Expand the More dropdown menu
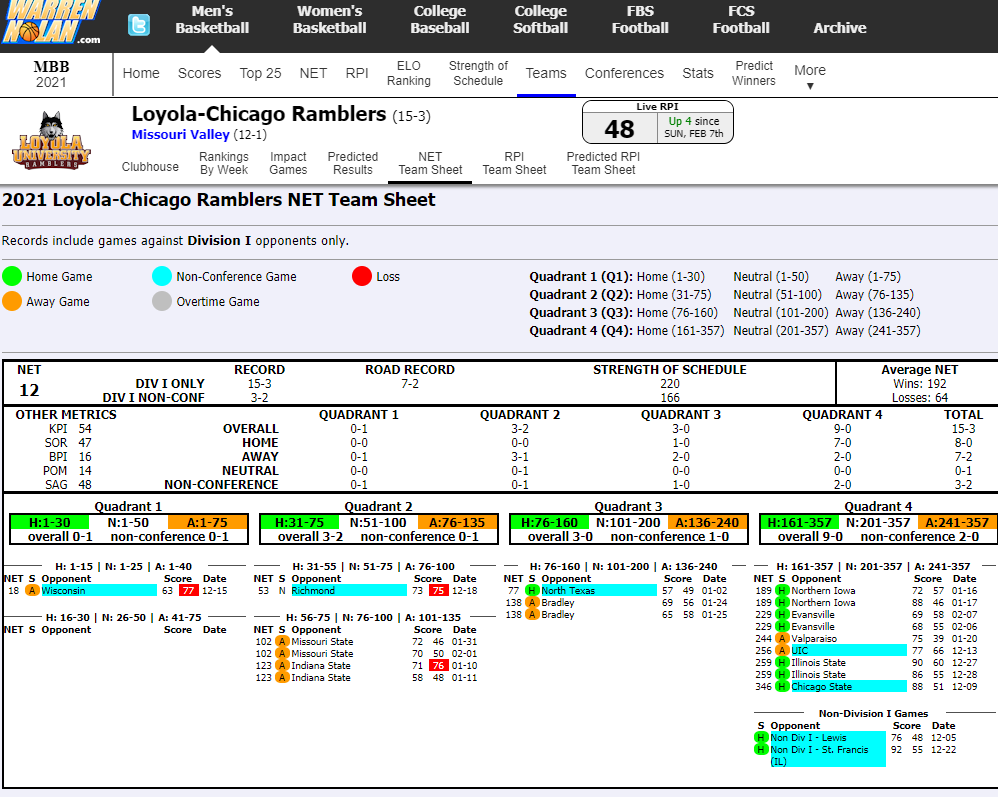Viewport: 998px width, 797px height. [x=810, y=76]
